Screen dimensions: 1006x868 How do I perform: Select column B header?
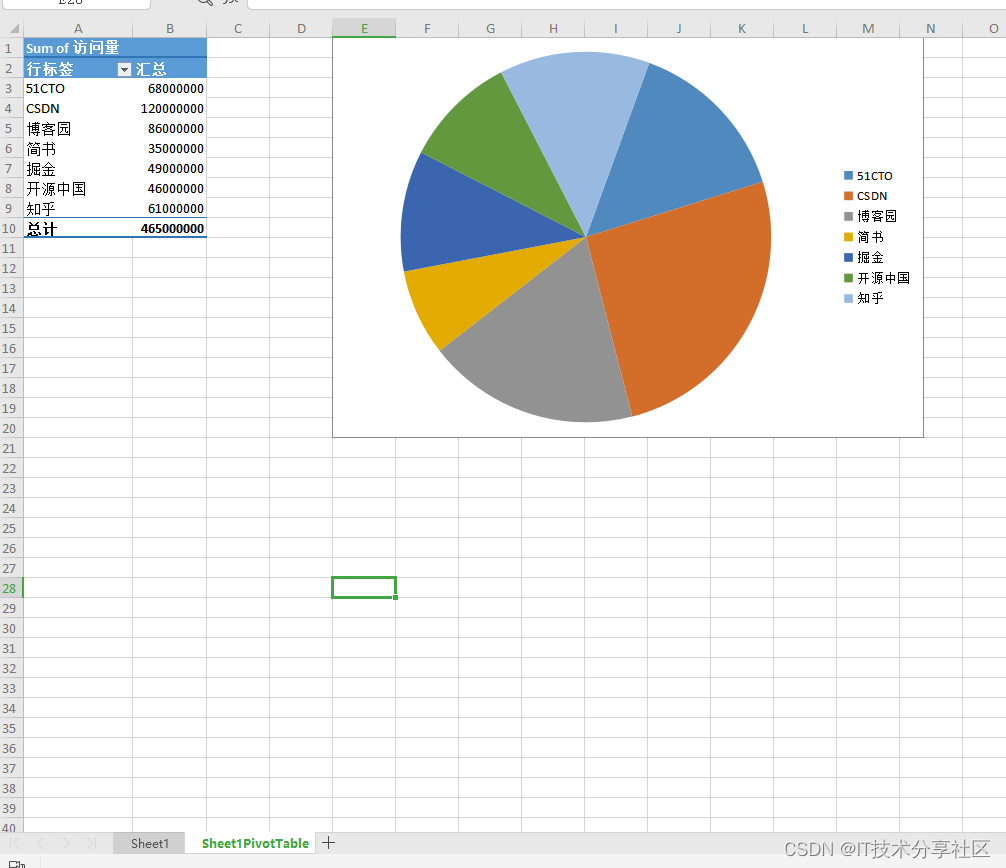170,28
